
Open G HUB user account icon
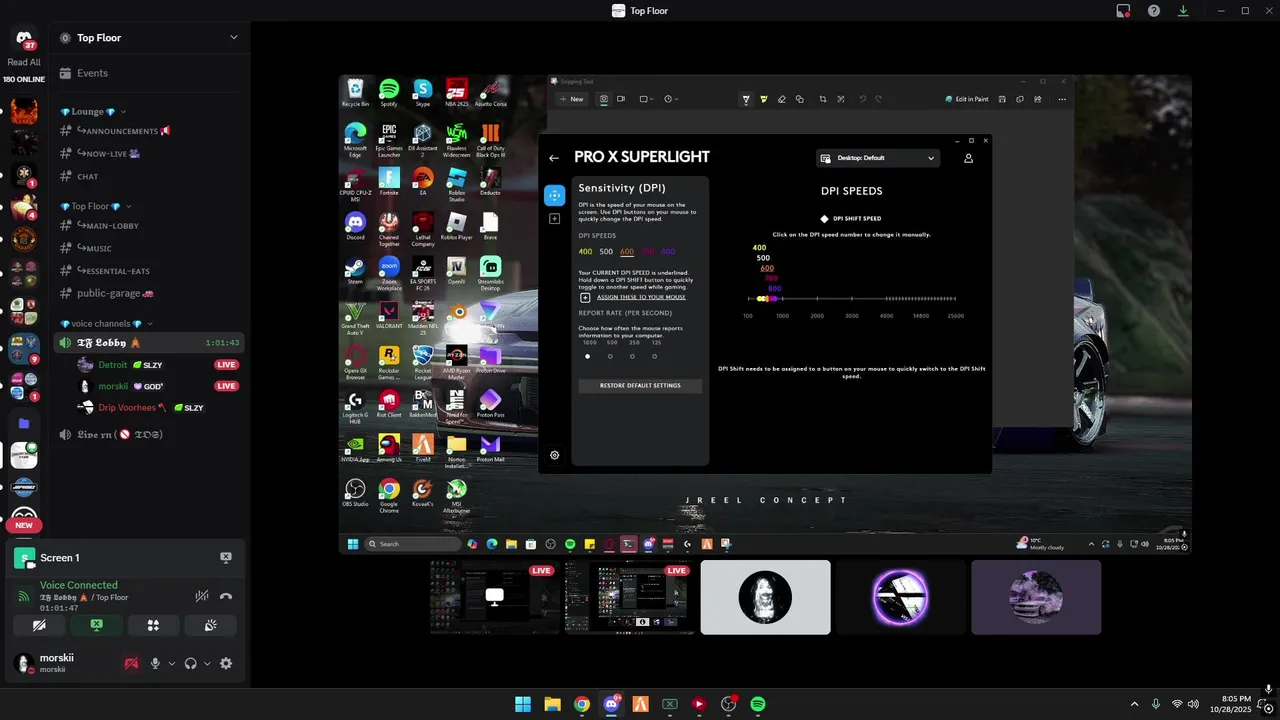[x=968, y=158]
